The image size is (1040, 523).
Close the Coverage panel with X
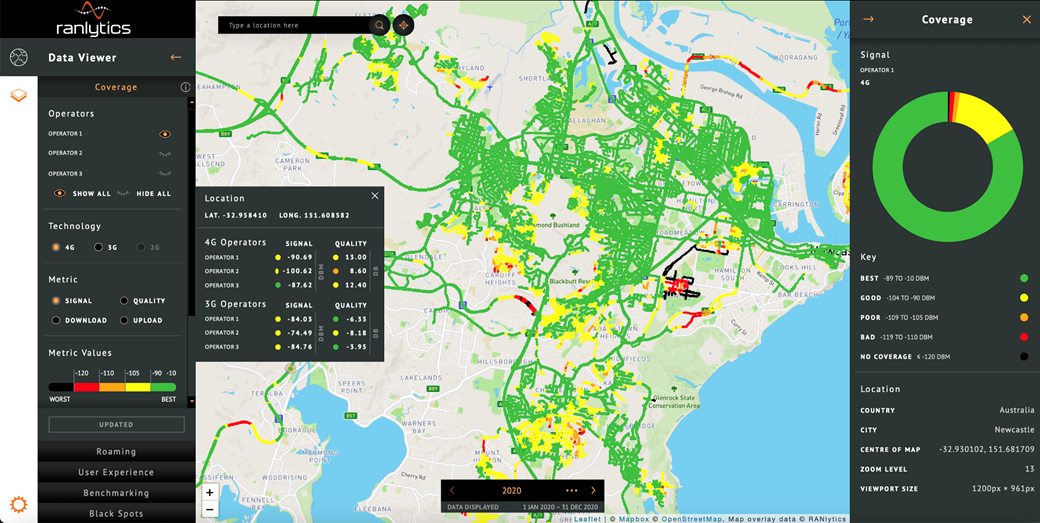[x=1026, y=20]
